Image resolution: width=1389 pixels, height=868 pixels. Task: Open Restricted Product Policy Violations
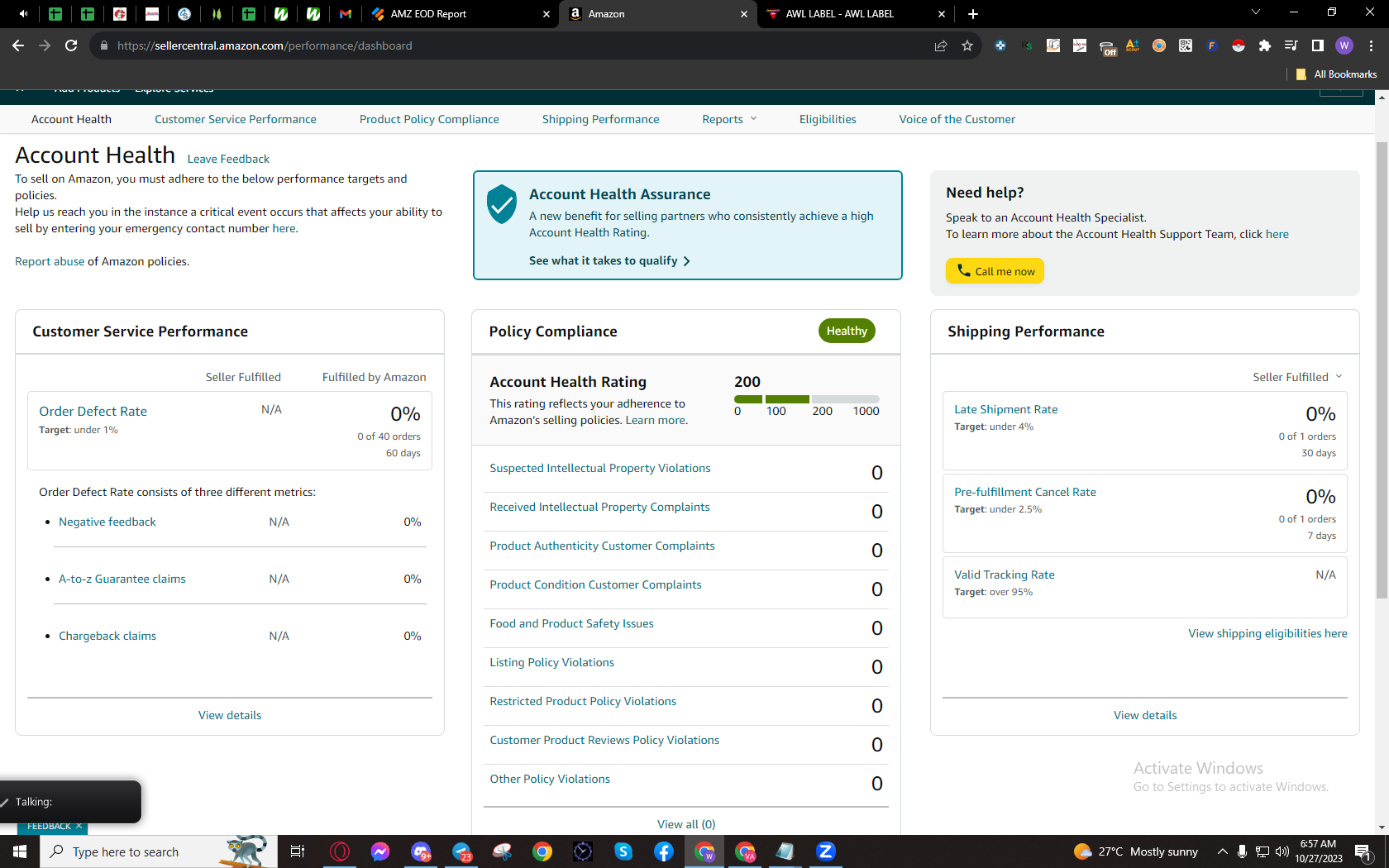pos(583,701)
